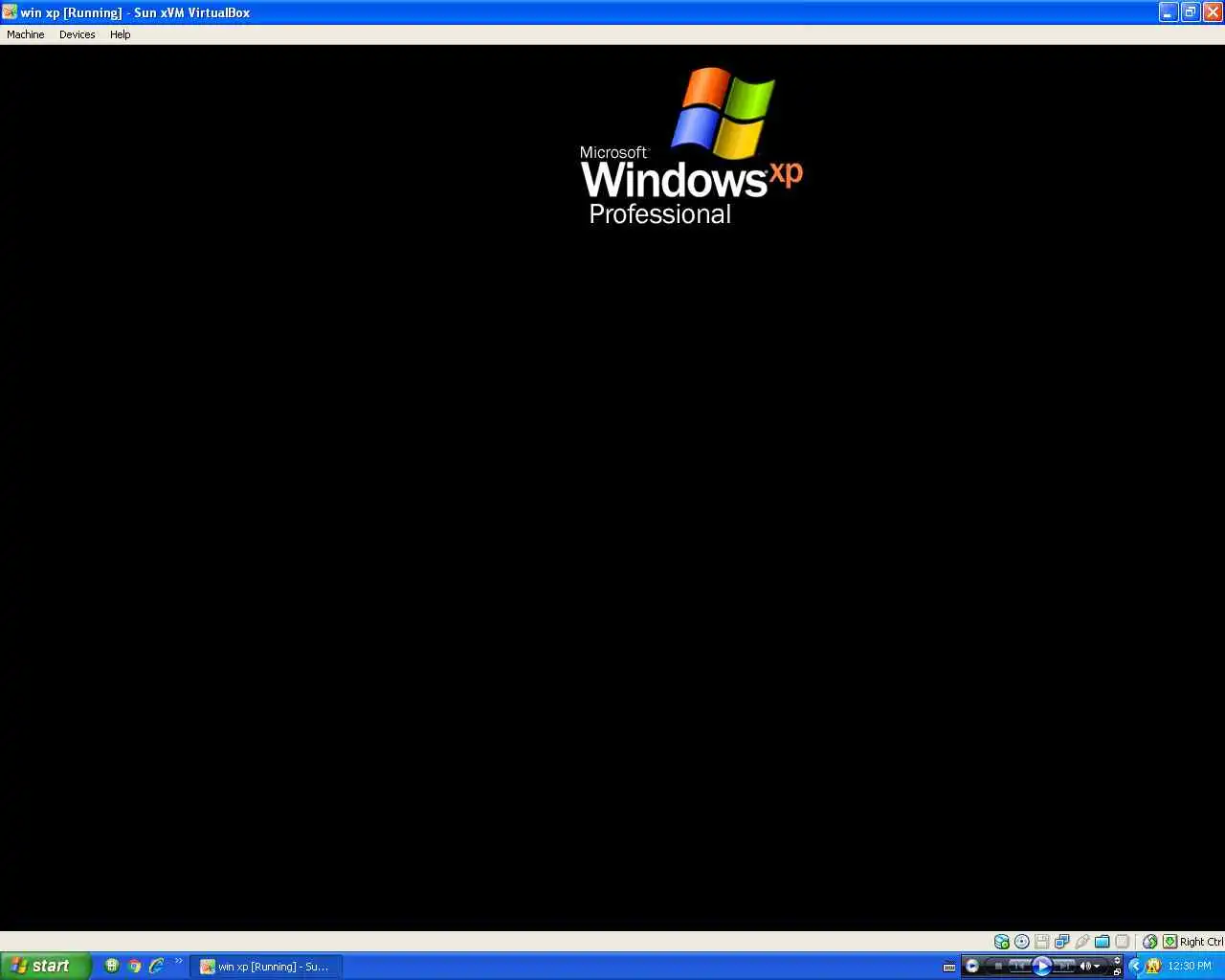The width and height of the screenshot is (1225, 980).
Task: Open the Machine menu
Action: click(26, 34)
